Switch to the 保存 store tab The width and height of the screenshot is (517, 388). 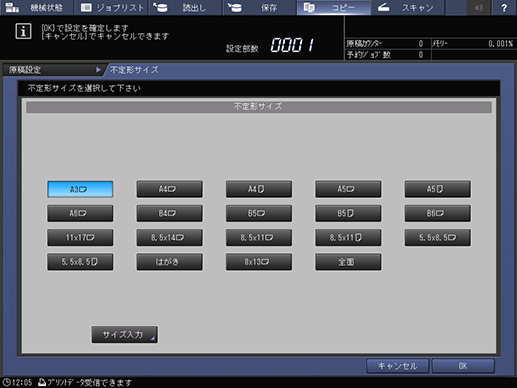(259, 7)
